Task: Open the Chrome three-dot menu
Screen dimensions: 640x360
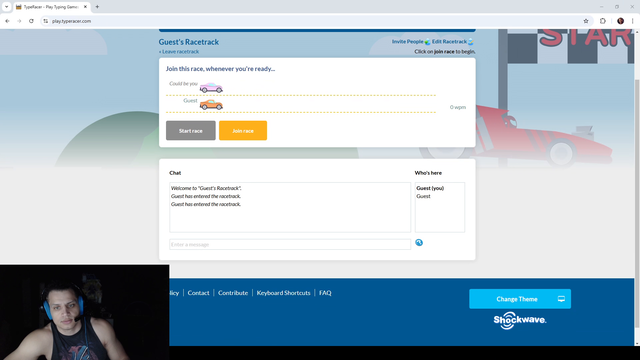Action: [x=632, y=21]
